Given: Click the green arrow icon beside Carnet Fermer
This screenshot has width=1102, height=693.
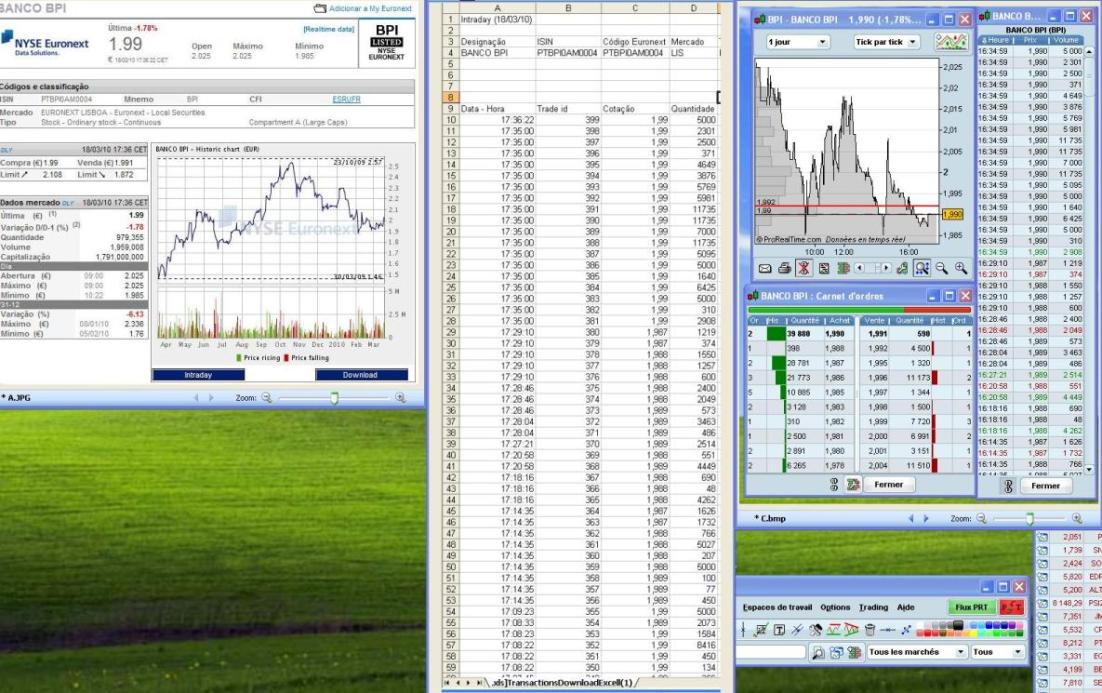Looking at the screenshot, I should 853,484.
